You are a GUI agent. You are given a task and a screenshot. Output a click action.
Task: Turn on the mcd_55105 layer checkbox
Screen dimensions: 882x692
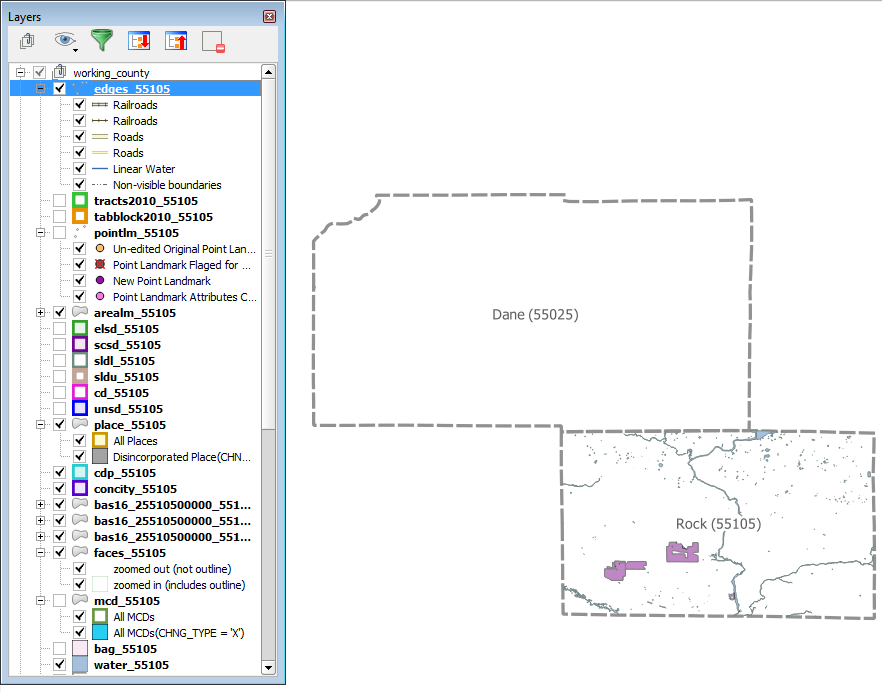(x=60, y=601)
